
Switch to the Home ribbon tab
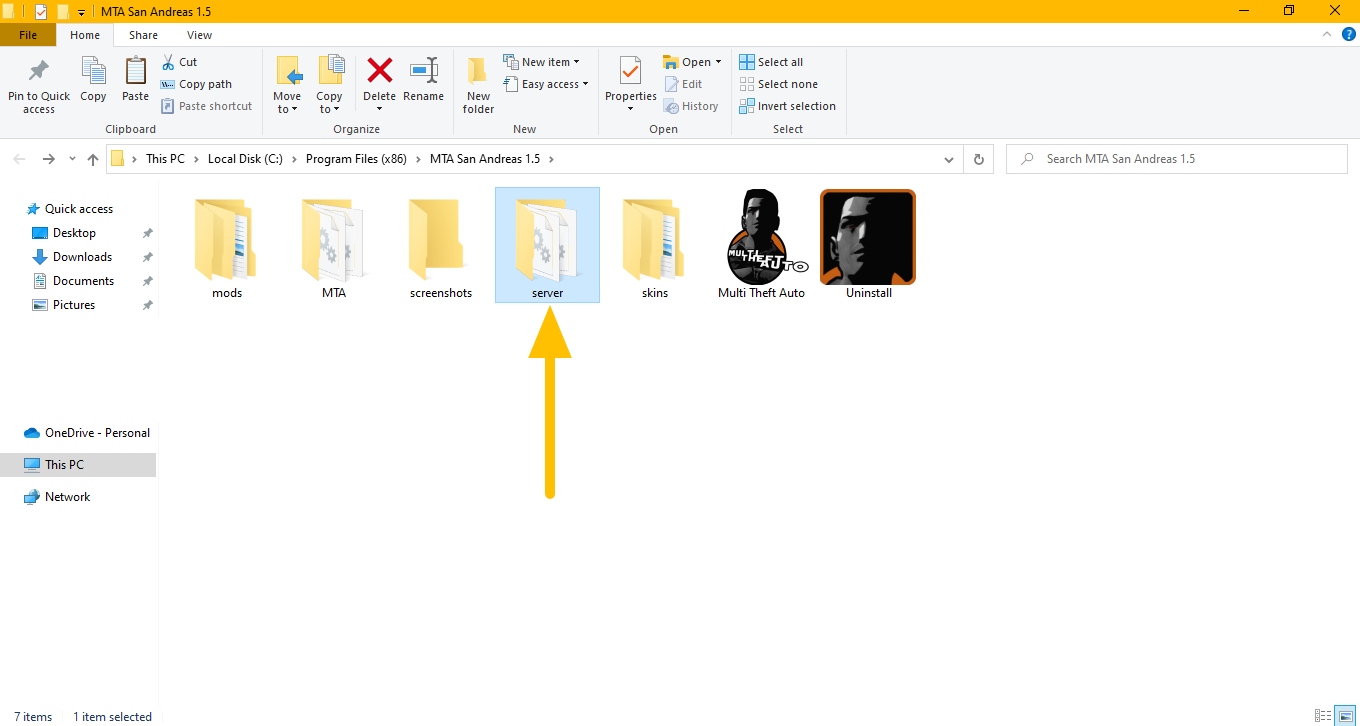tap(85, 35)
